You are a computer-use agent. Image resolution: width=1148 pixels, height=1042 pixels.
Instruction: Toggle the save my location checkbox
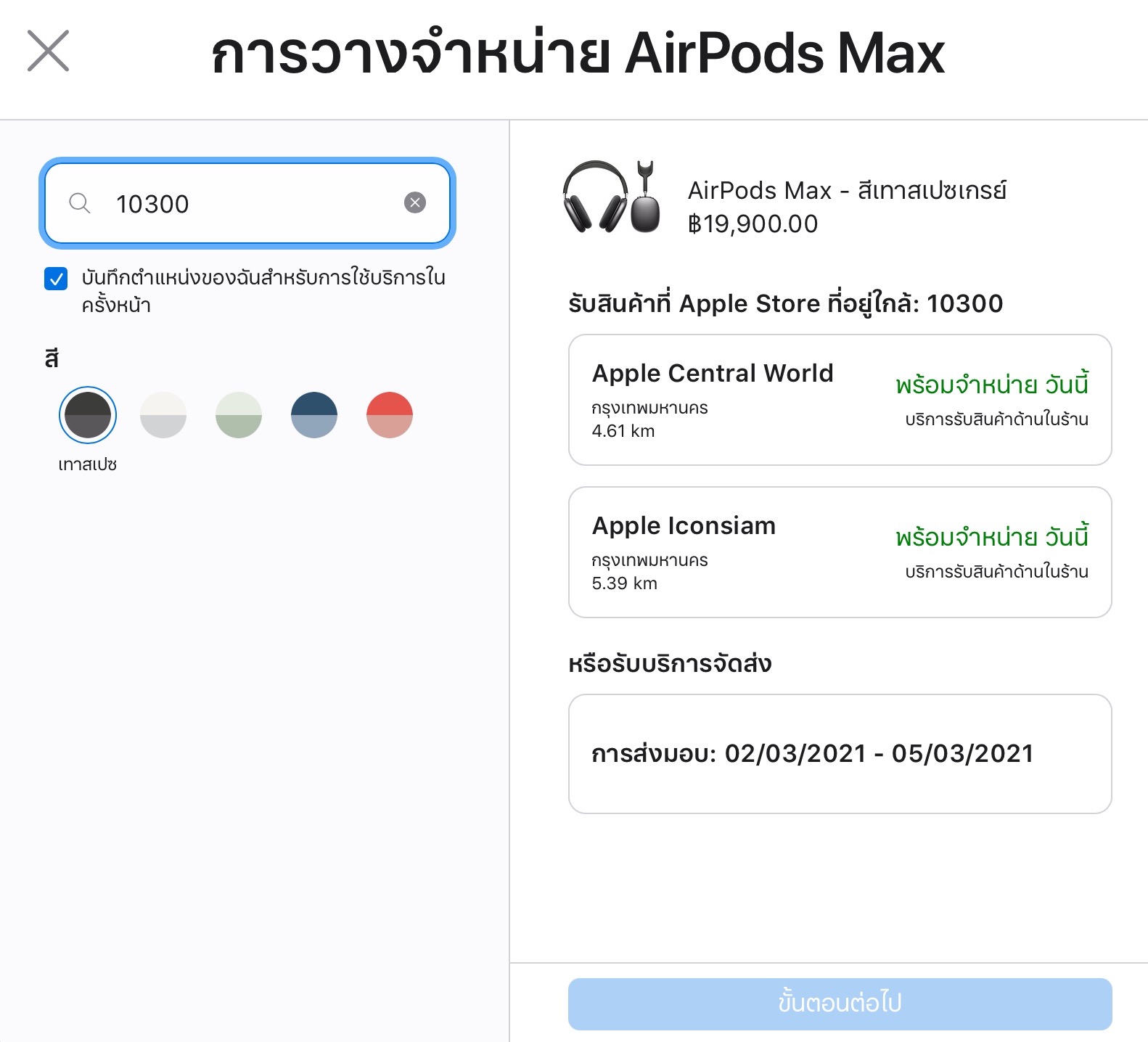pos(56,279)
